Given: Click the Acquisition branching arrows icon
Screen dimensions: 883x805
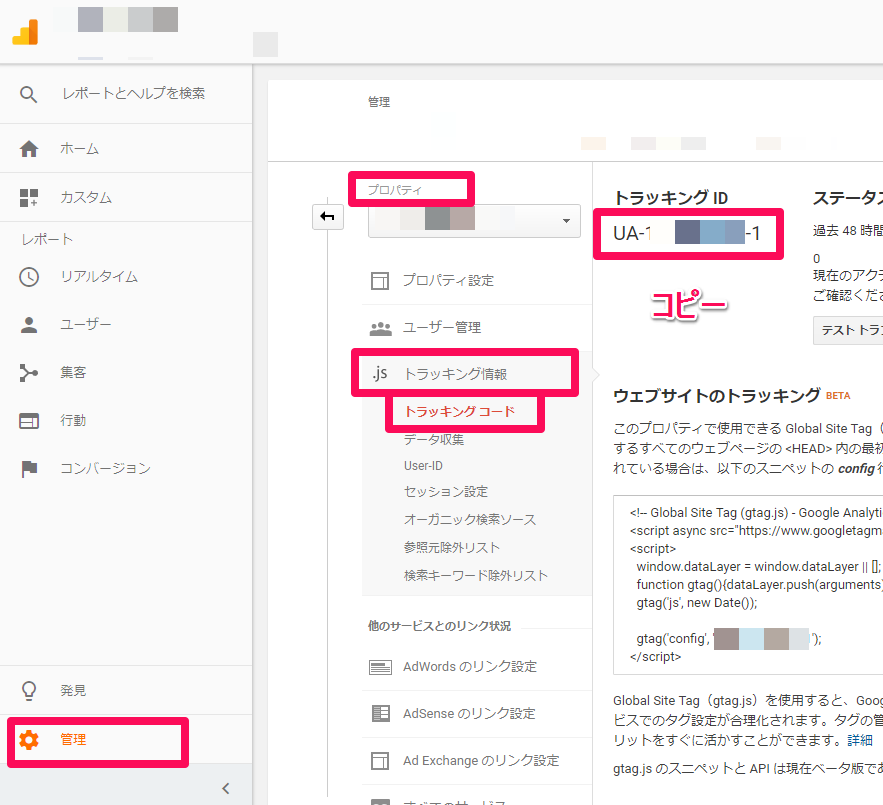Looking at the screenshot, I should coord(29,372).
